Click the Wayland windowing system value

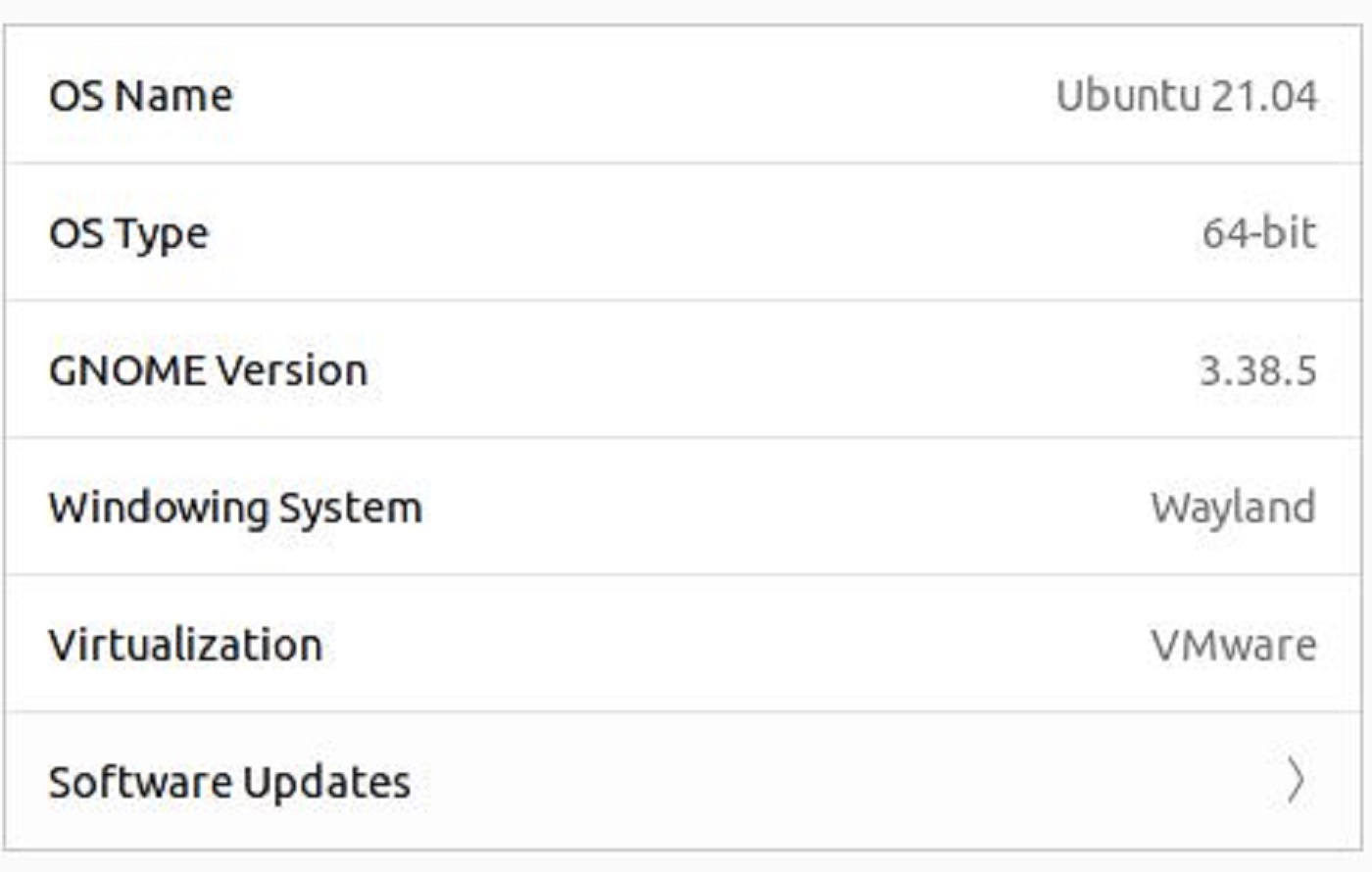click(x=1233, y=508)
